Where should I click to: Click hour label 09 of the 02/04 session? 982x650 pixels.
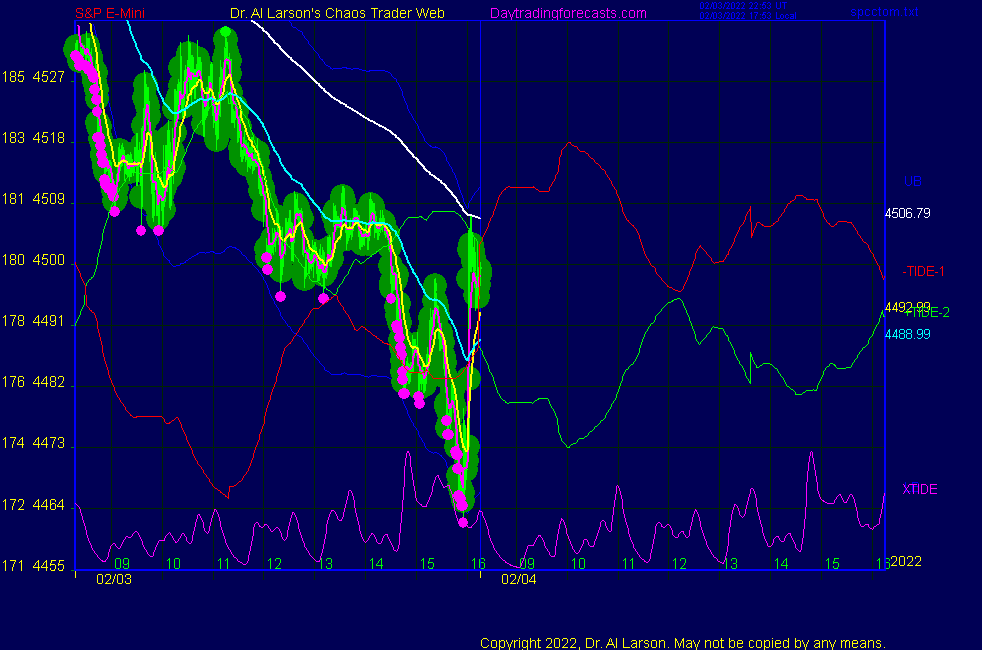tap(527, 564)
